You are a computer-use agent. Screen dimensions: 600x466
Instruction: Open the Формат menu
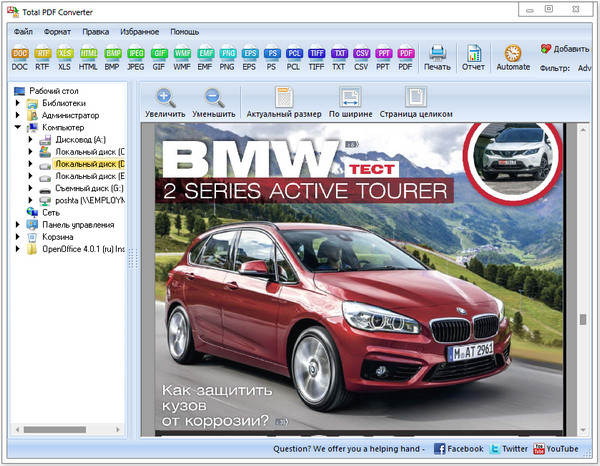coord(56,32)
